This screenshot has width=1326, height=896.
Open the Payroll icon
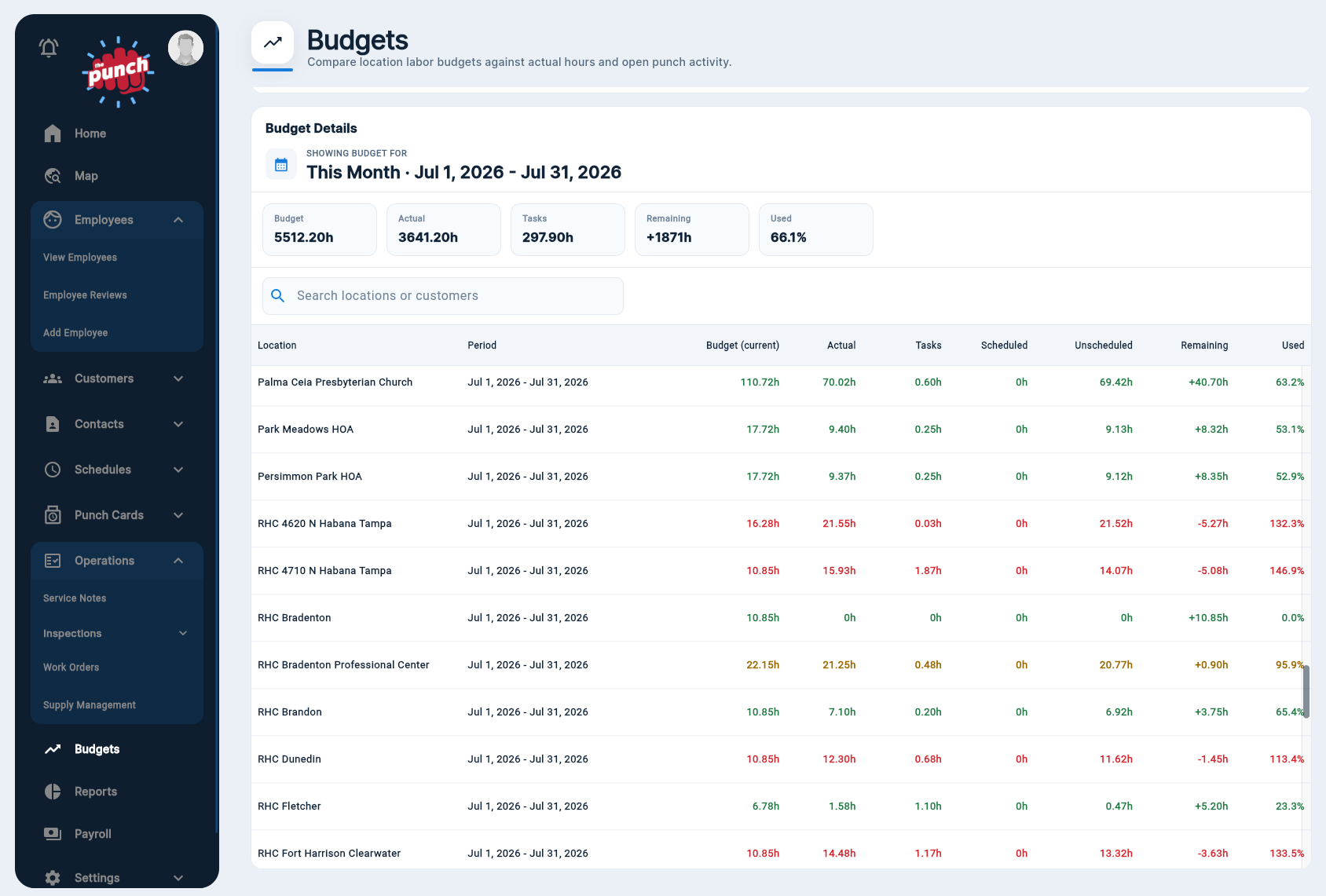click(53, 834)
